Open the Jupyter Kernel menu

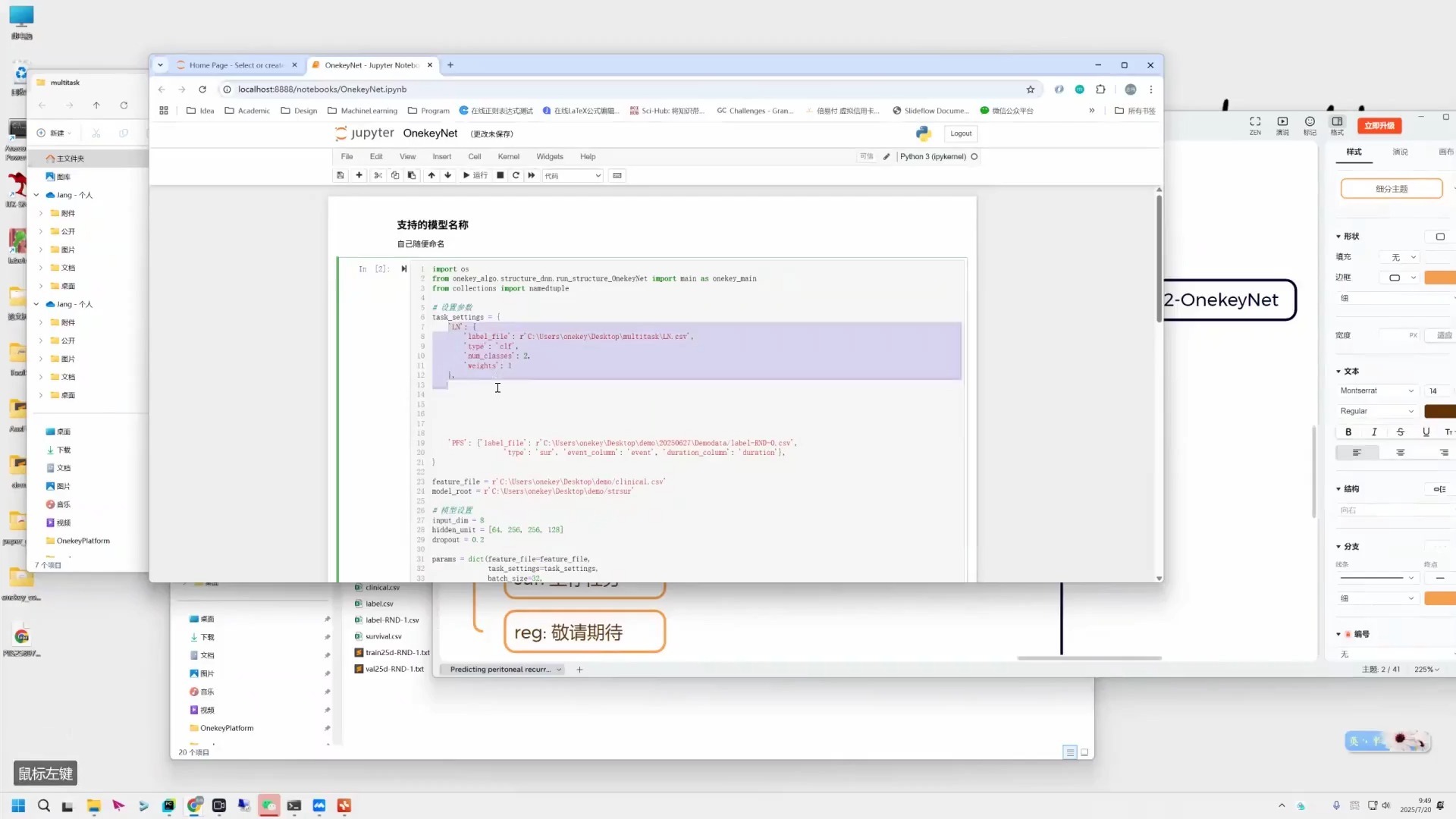[x=509, y=157]
